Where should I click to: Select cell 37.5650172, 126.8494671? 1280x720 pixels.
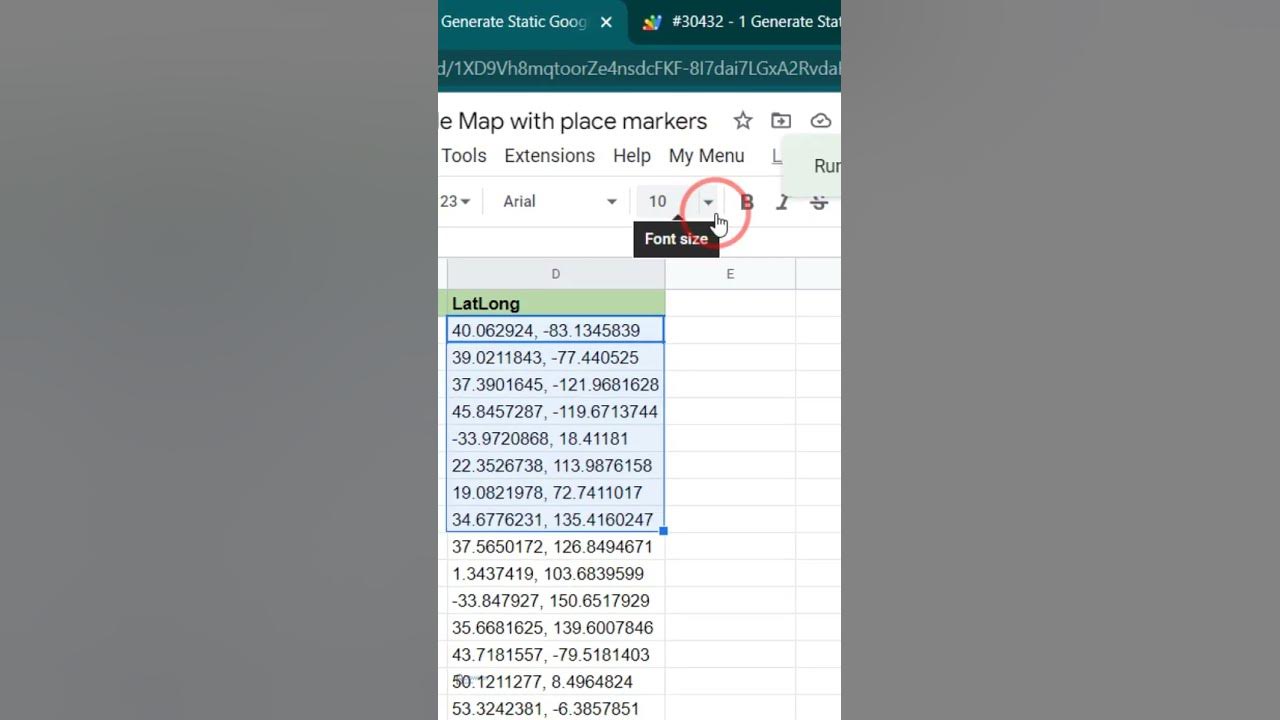(555, 546)
